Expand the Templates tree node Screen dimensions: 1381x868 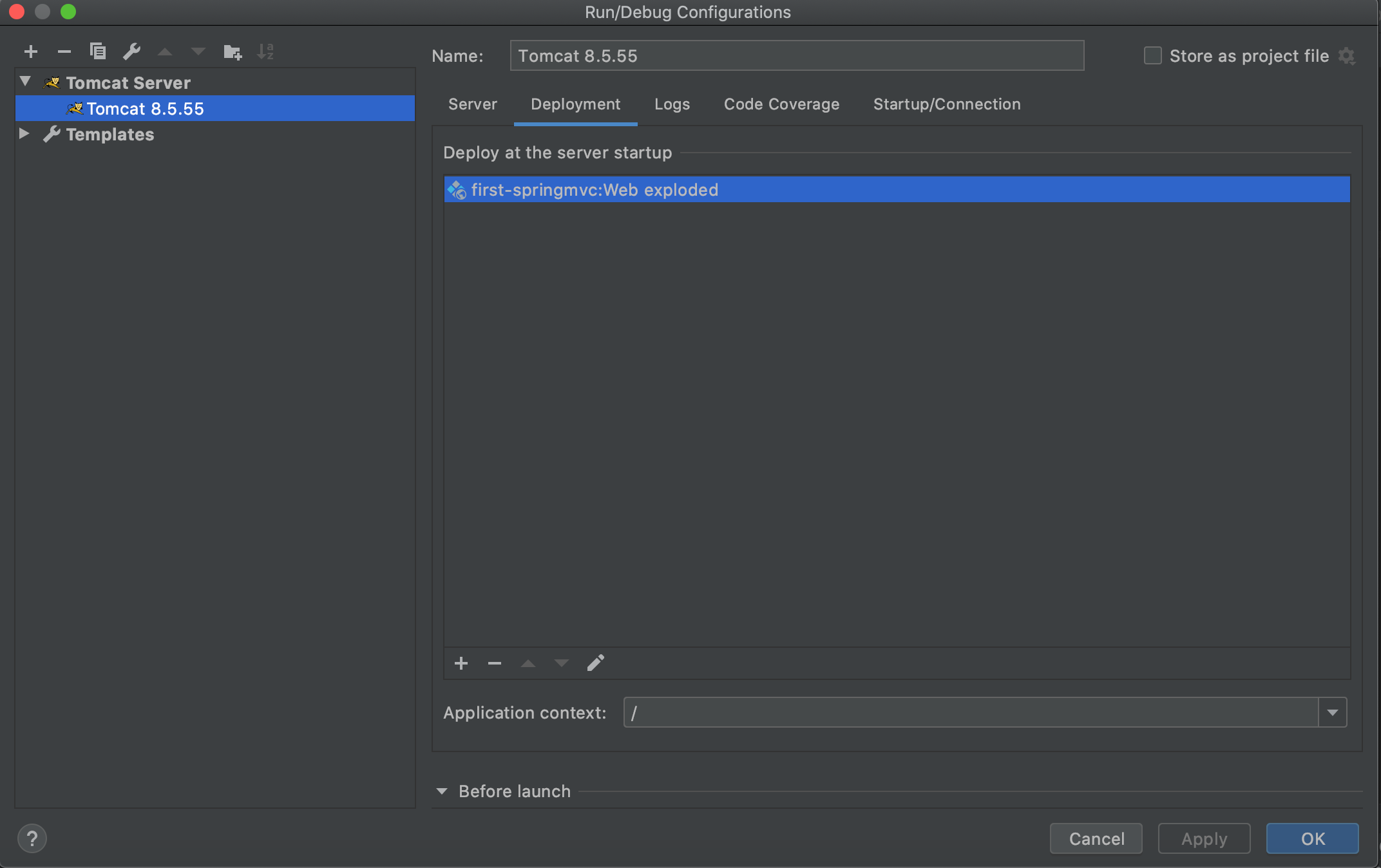point(24,133)
